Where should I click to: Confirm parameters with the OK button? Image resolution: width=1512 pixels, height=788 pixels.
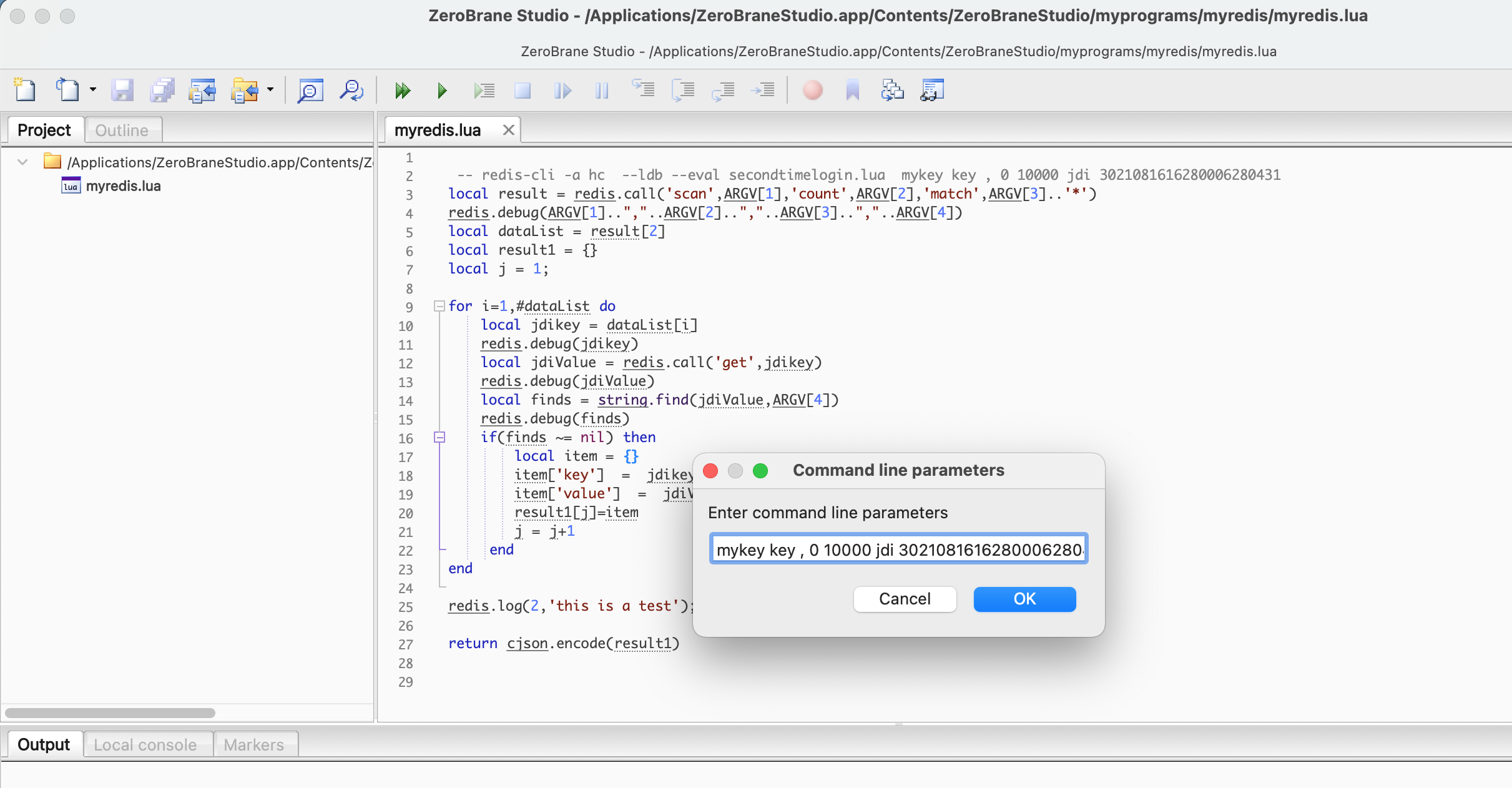point(1024,599)
